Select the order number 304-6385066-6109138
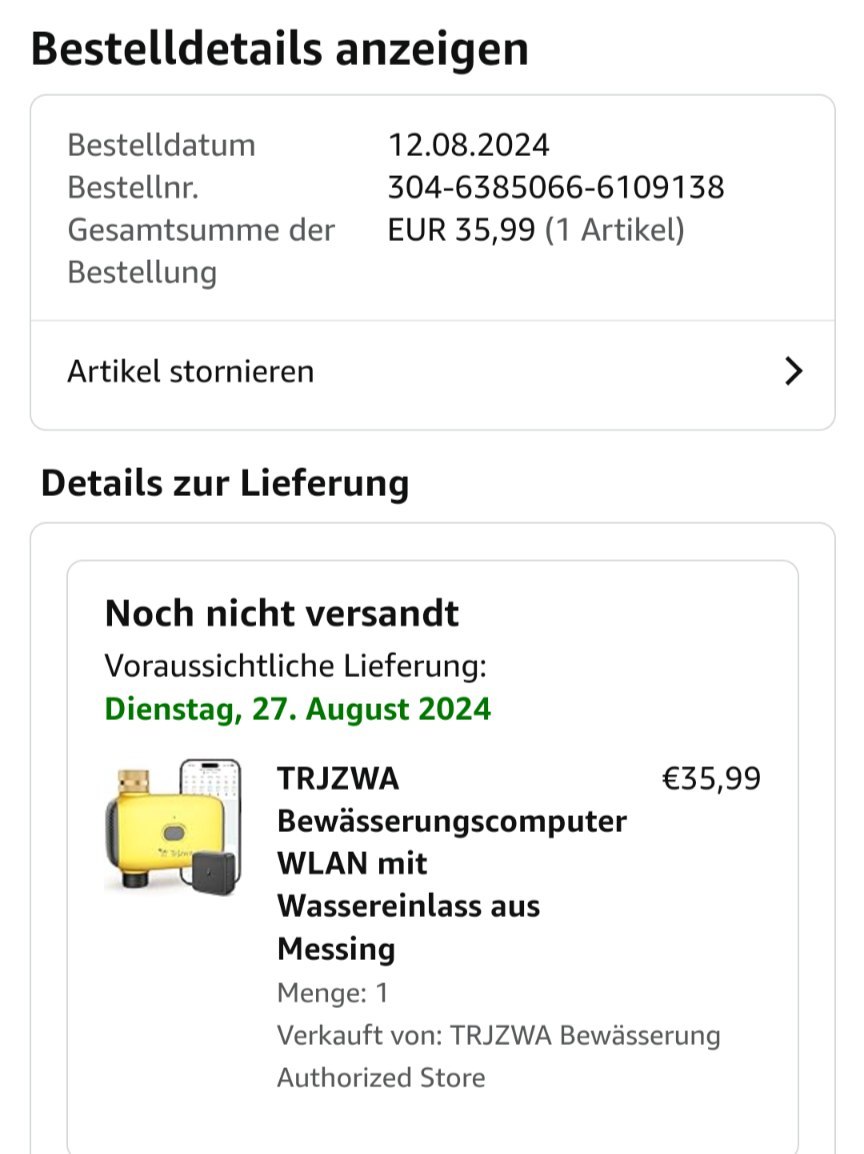This screenshot has width=864, height=1154. [556, 188]
